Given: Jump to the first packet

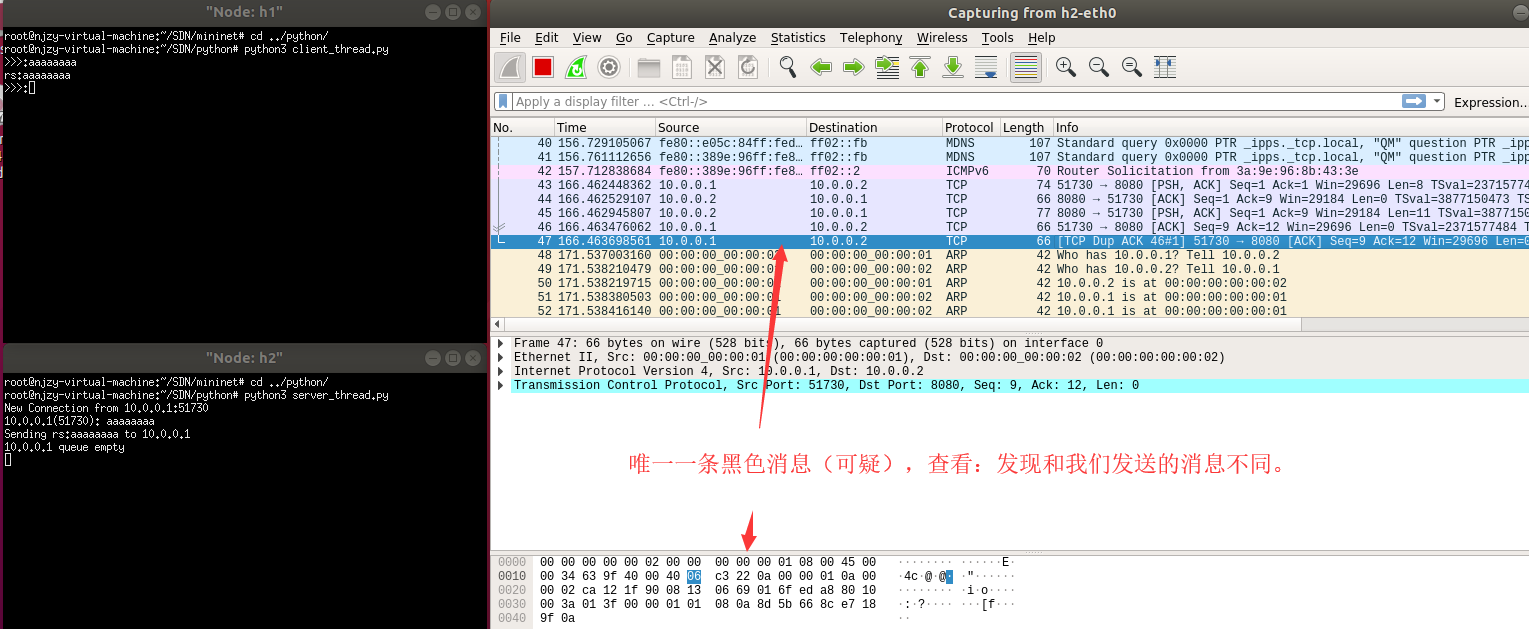Looking at the screenshot, I should tap(920, 67).
